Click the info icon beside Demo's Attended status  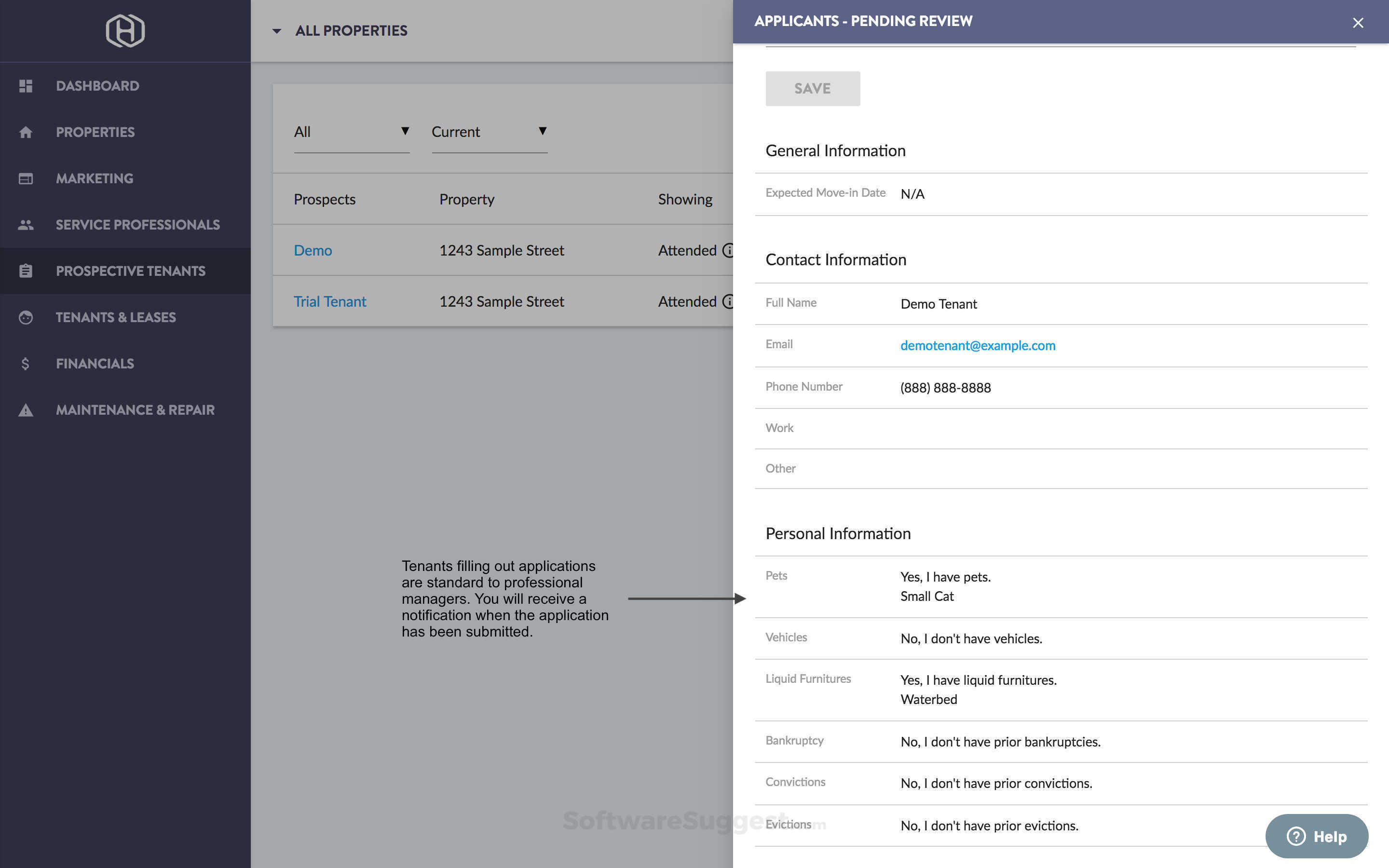(x=728, y=250)
